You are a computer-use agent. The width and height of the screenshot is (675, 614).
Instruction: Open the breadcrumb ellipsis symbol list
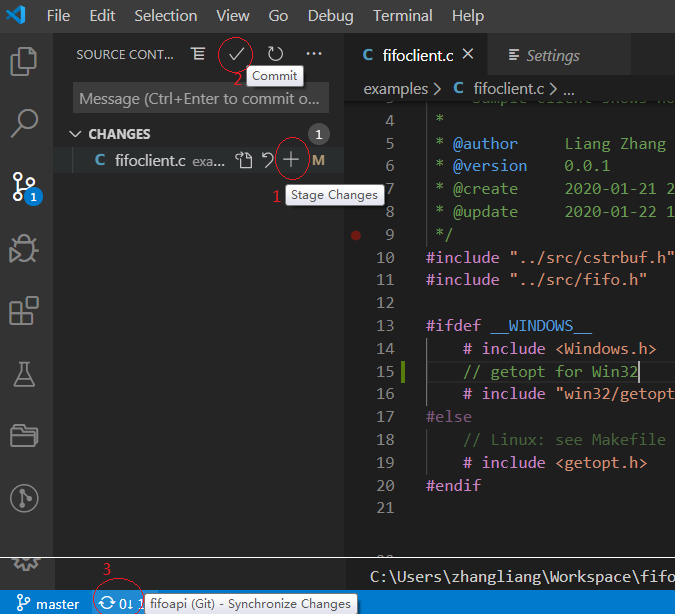click(x=569, y=90)
